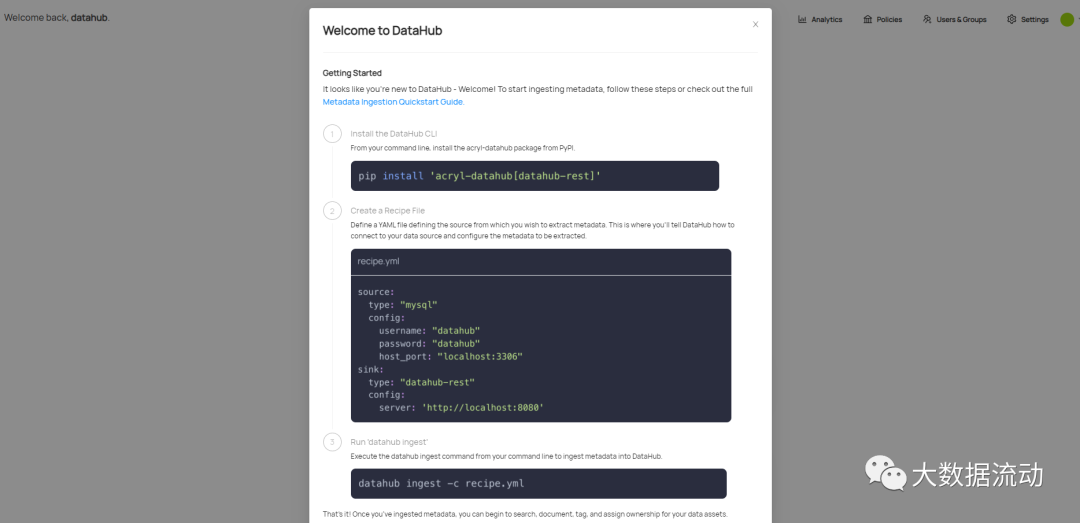Click the Analytics chart icon
Screen dimensions: 1080x523
click(x=802, y=19)
